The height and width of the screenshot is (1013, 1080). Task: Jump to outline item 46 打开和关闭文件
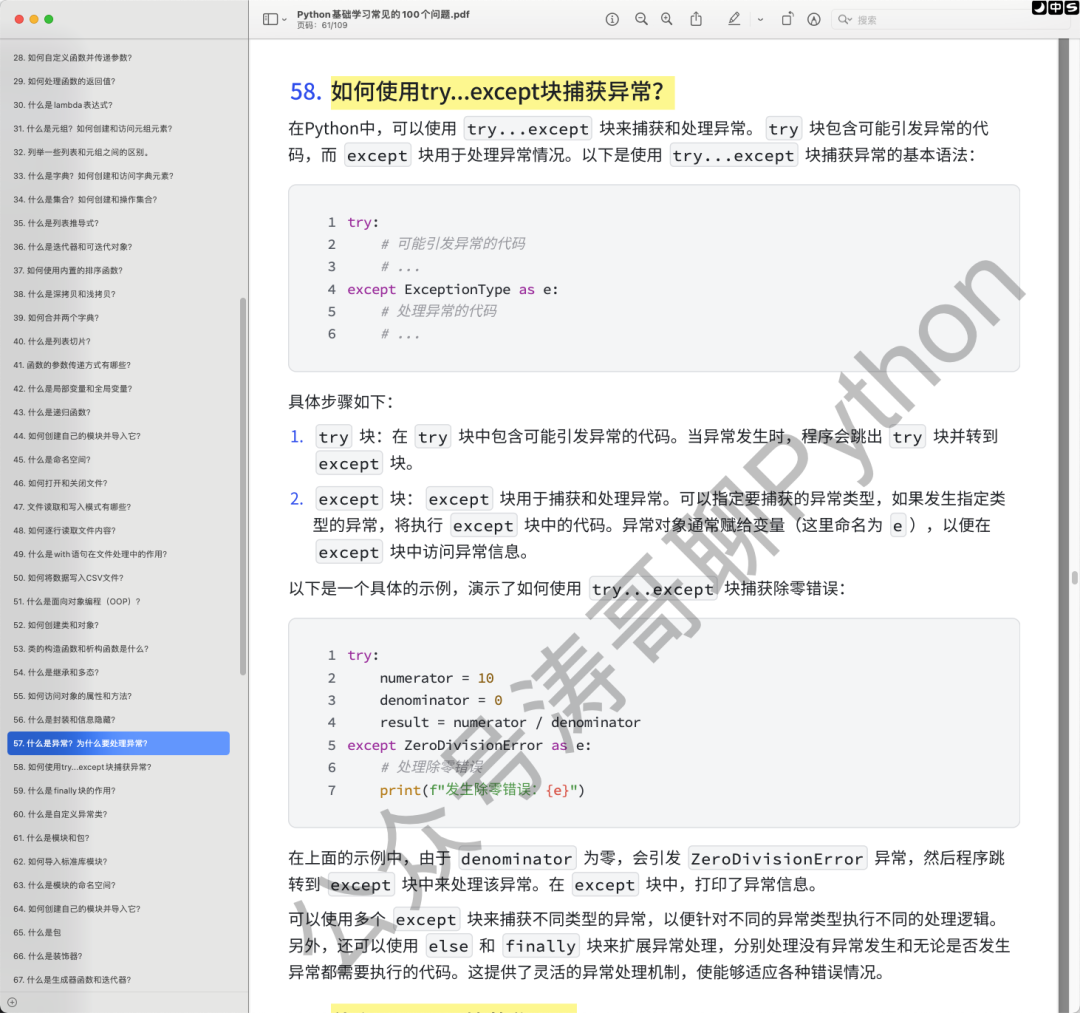60,483
